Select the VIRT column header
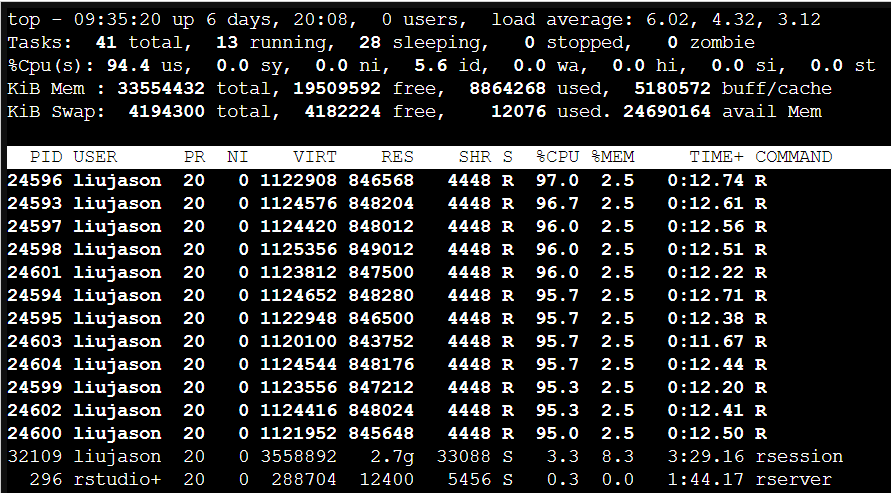 (315, 157)
